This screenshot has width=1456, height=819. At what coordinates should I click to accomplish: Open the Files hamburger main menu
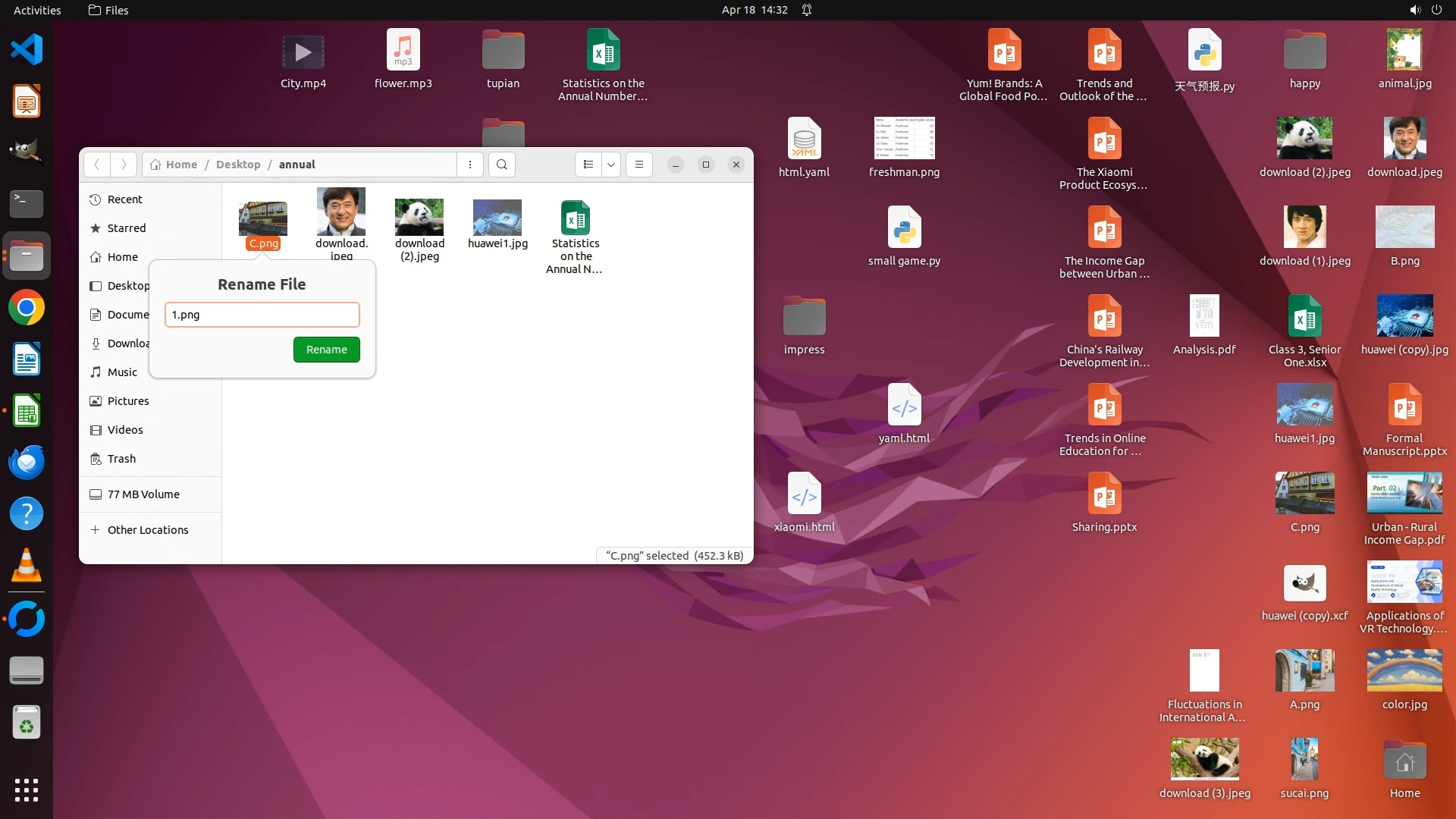click(x=639, y=165)
